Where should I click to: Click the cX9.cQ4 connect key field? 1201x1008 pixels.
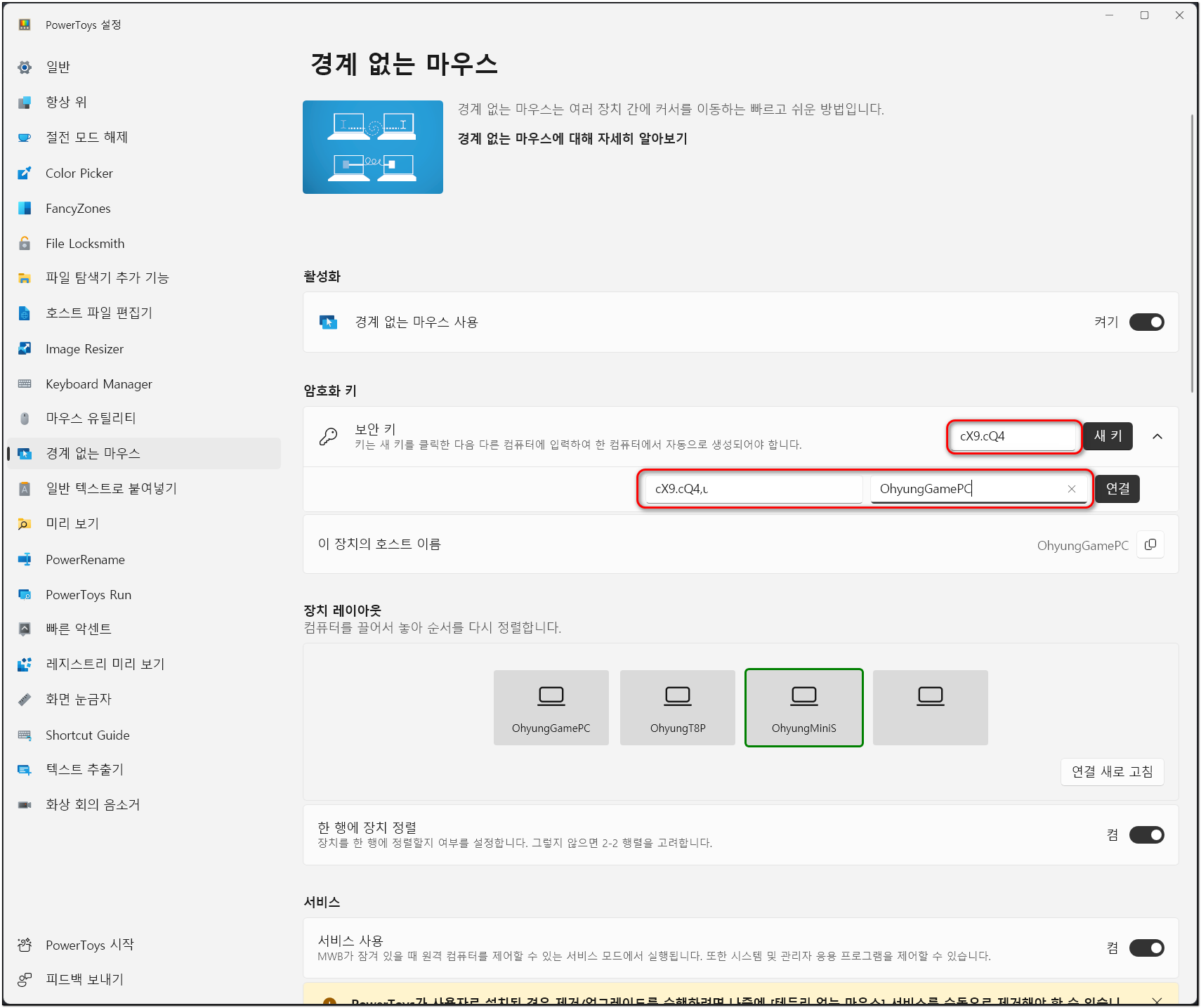click(x=754, y=489)
